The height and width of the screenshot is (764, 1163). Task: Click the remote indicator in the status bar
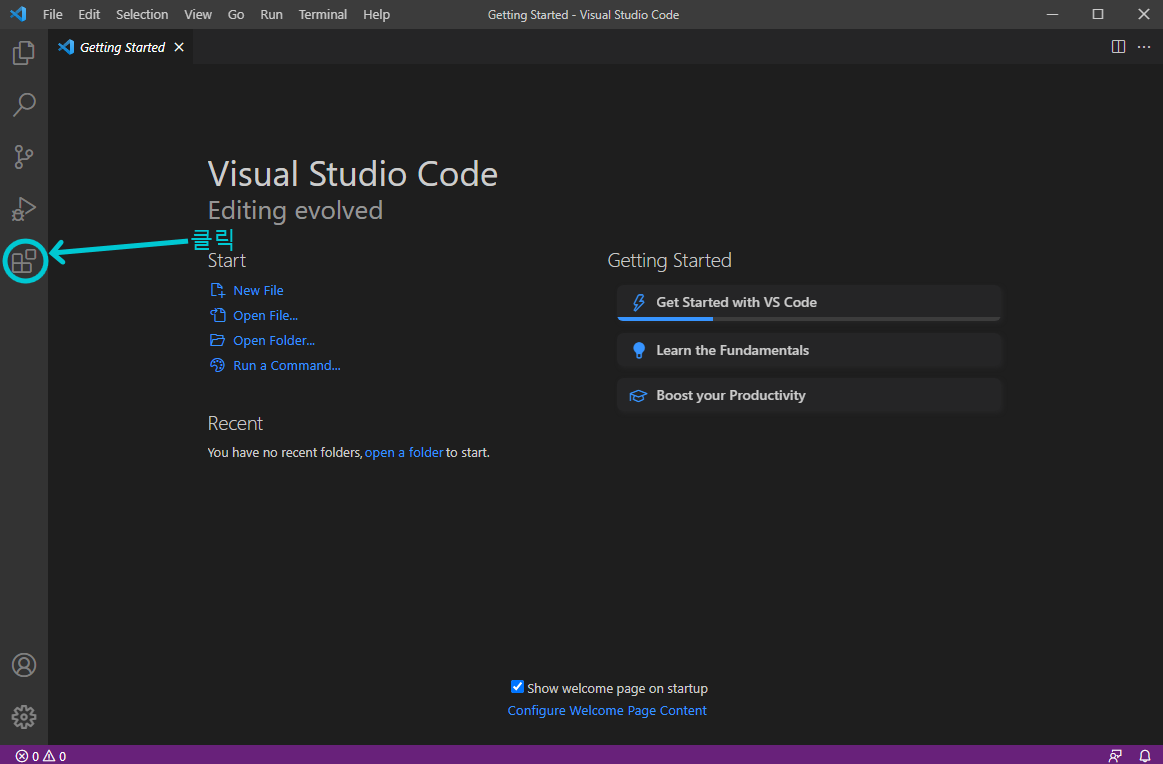1115,755
